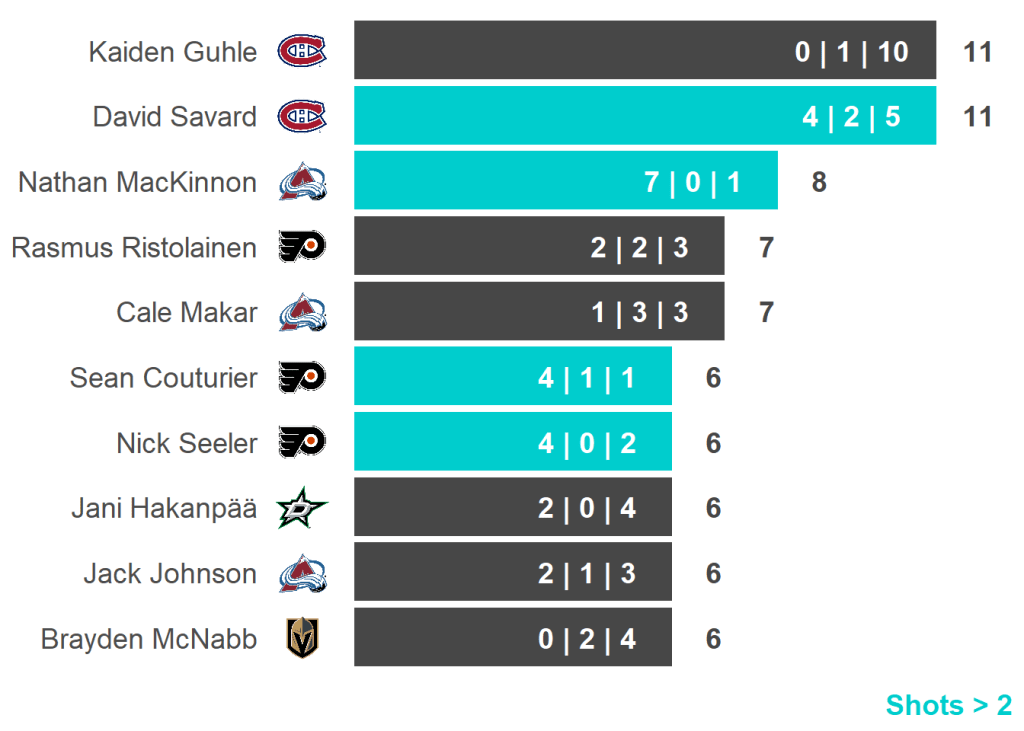Click the Golden Knights logo beside Brayden McNabb

point(302,639)
